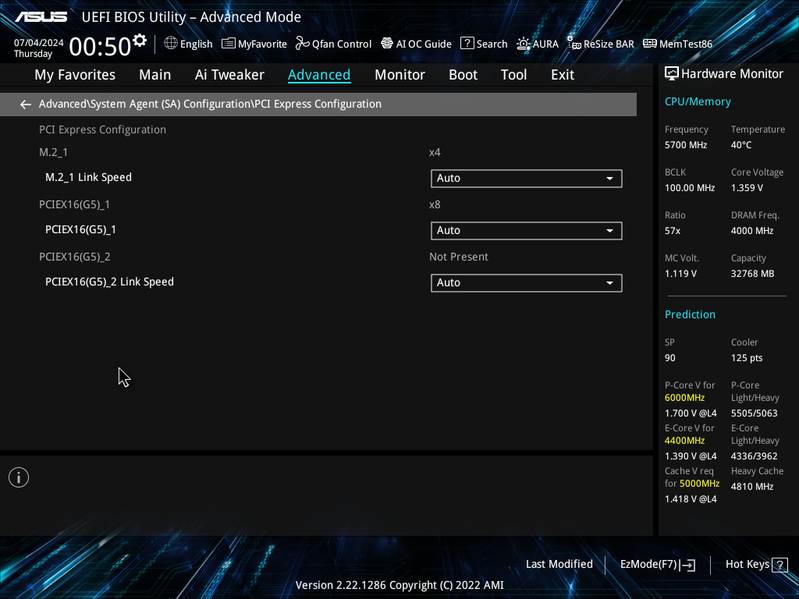Click the breadcrumb path text

(210, 104)
